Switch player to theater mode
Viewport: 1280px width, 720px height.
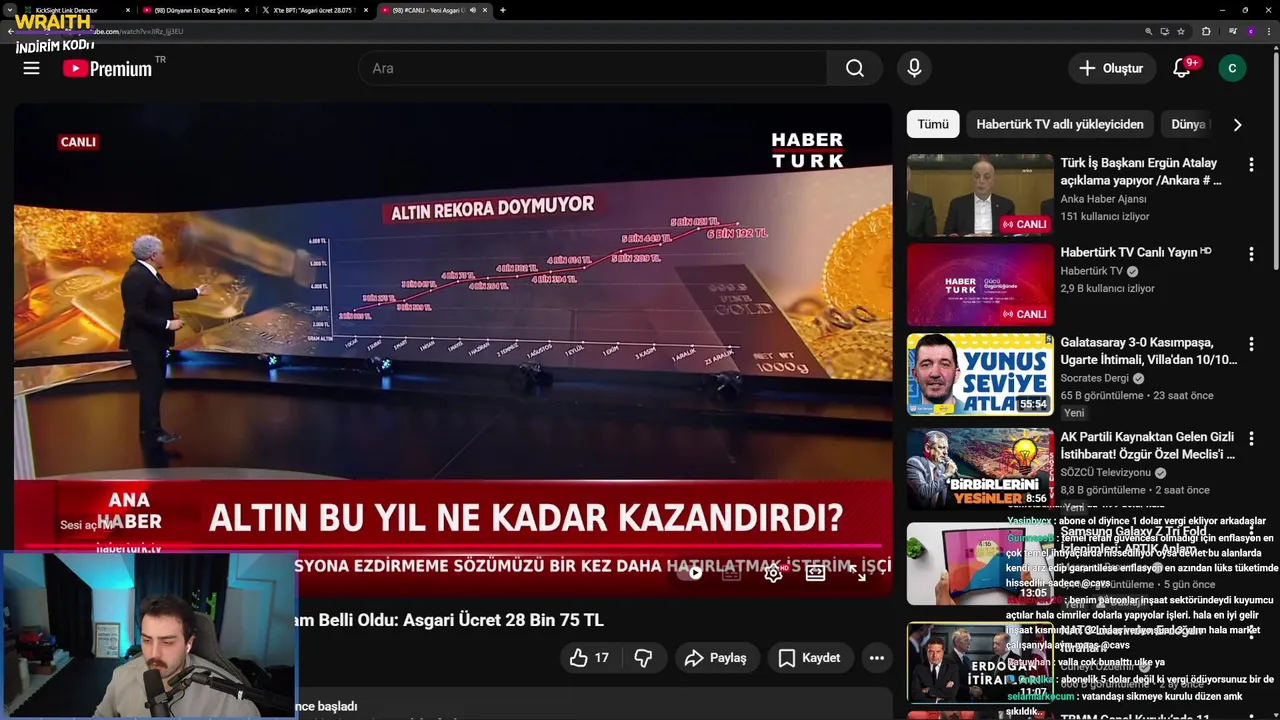815,573
